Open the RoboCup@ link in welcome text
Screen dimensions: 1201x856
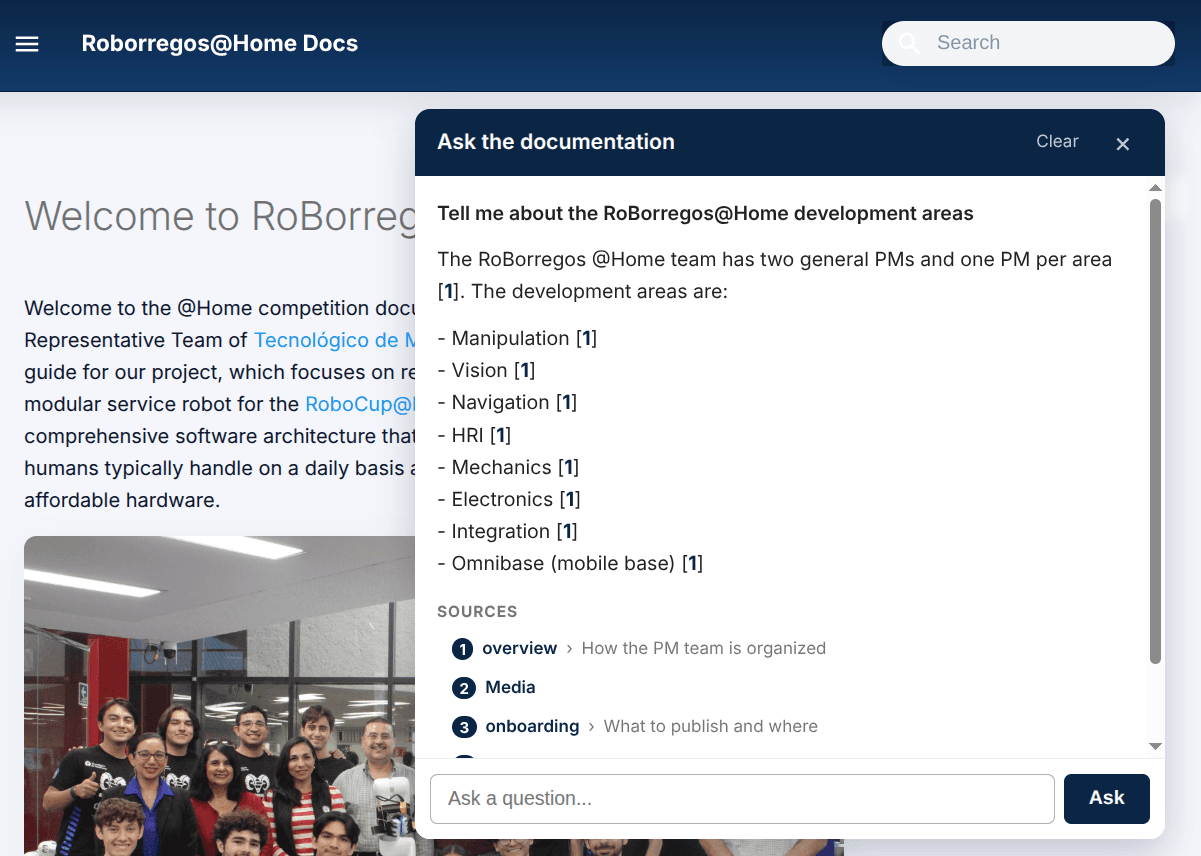click(x=360, y=404)
